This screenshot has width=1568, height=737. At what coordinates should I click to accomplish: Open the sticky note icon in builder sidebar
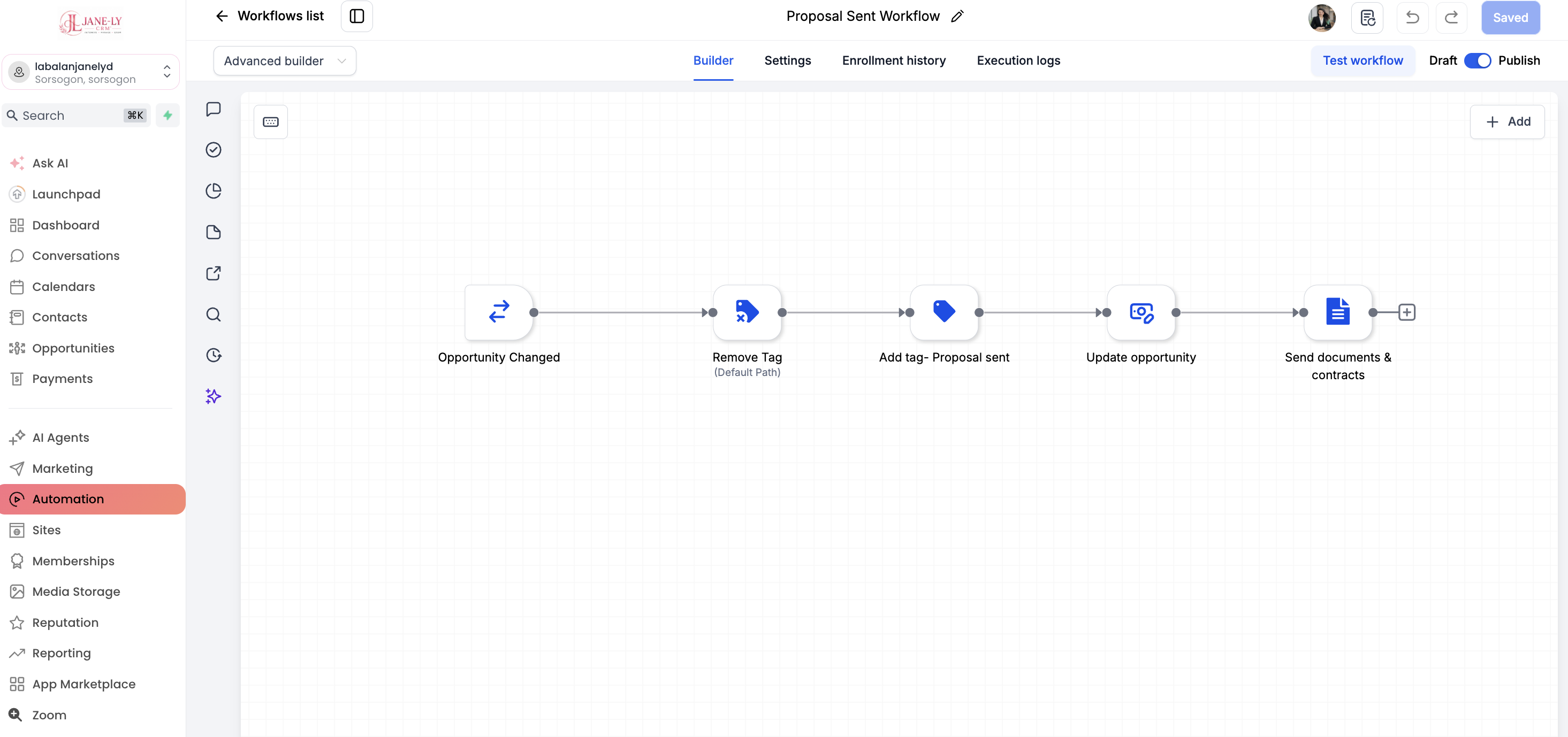(213, 232)
